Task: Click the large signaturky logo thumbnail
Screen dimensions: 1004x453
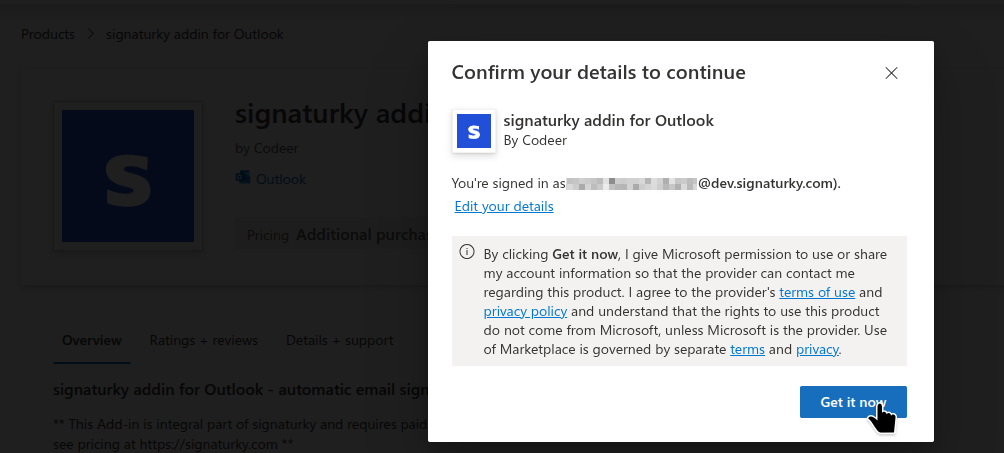Action: coord(128,176)
